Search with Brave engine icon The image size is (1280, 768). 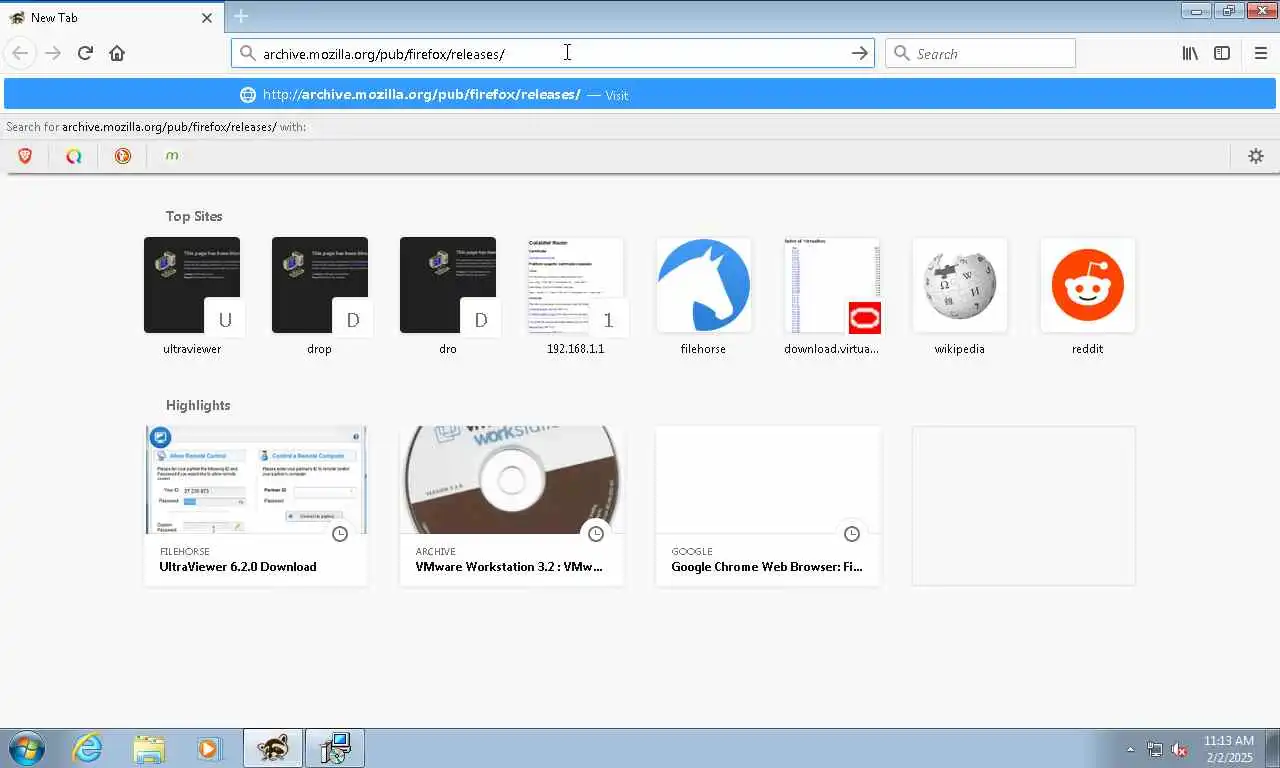(25, 156)
